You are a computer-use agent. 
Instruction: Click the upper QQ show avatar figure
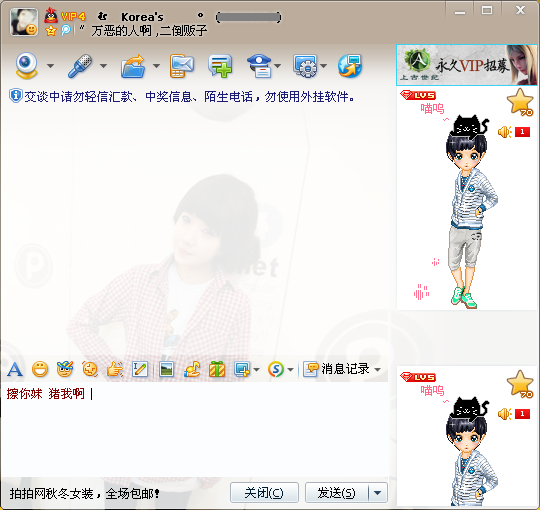coord(471,212)
